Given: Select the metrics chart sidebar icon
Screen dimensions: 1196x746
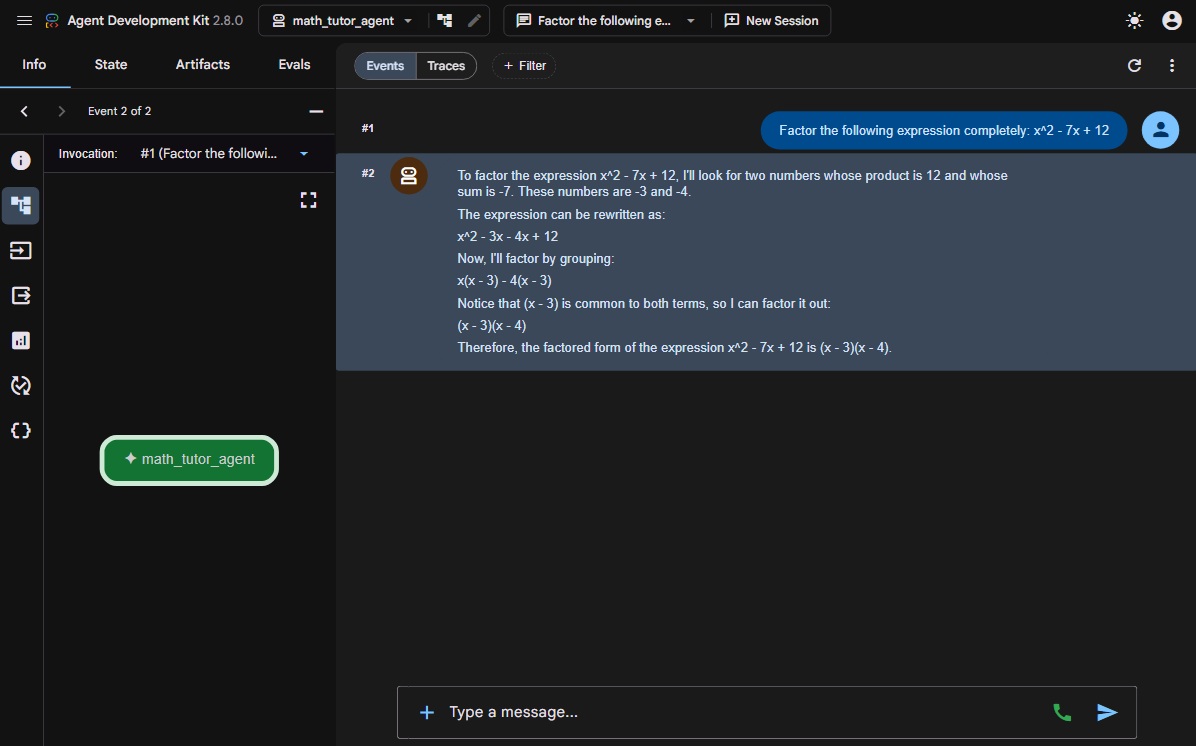Looking at the screenshot, I should [x=21, y=340].
